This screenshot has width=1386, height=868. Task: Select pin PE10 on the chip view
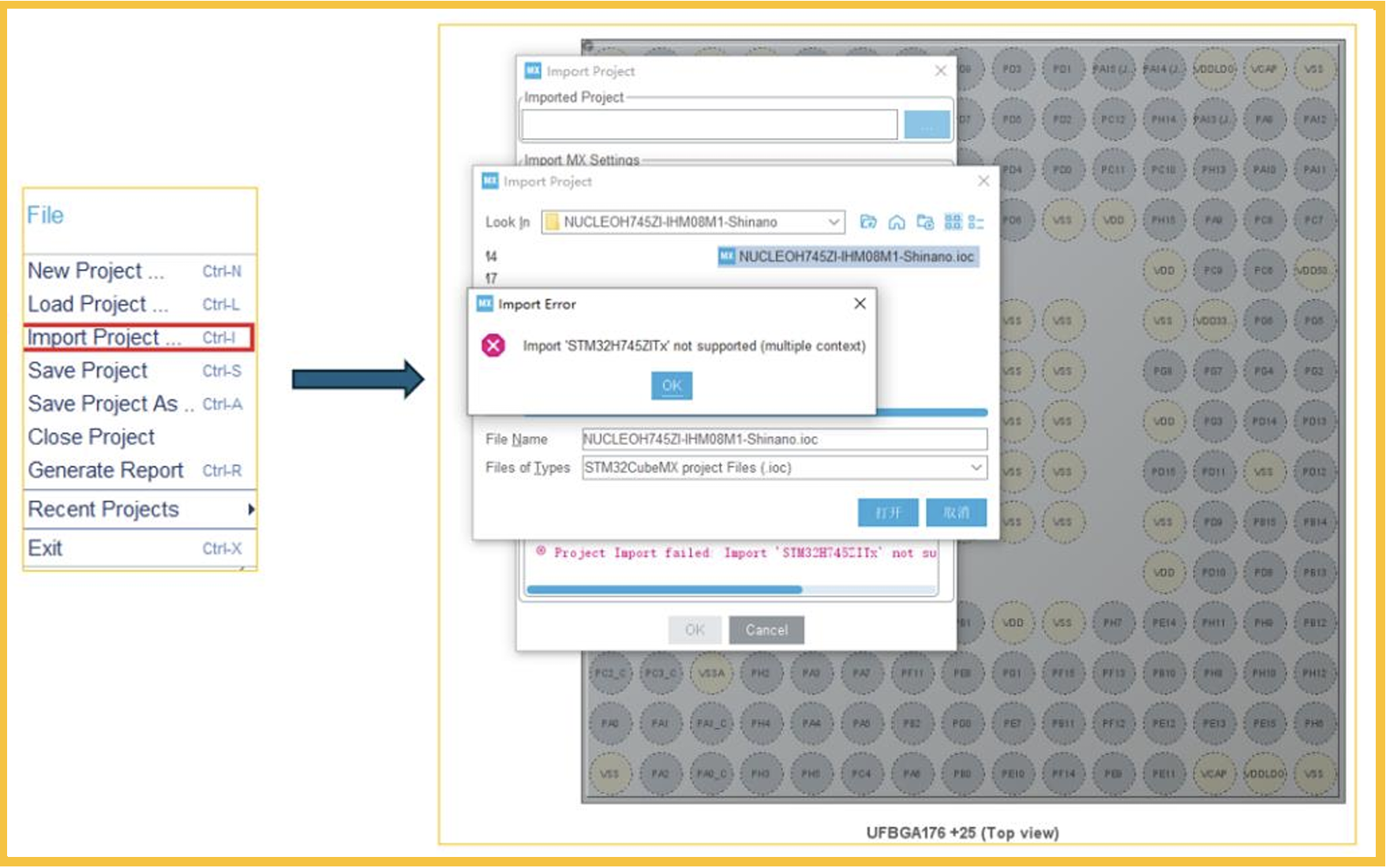tap(1012, 773)
